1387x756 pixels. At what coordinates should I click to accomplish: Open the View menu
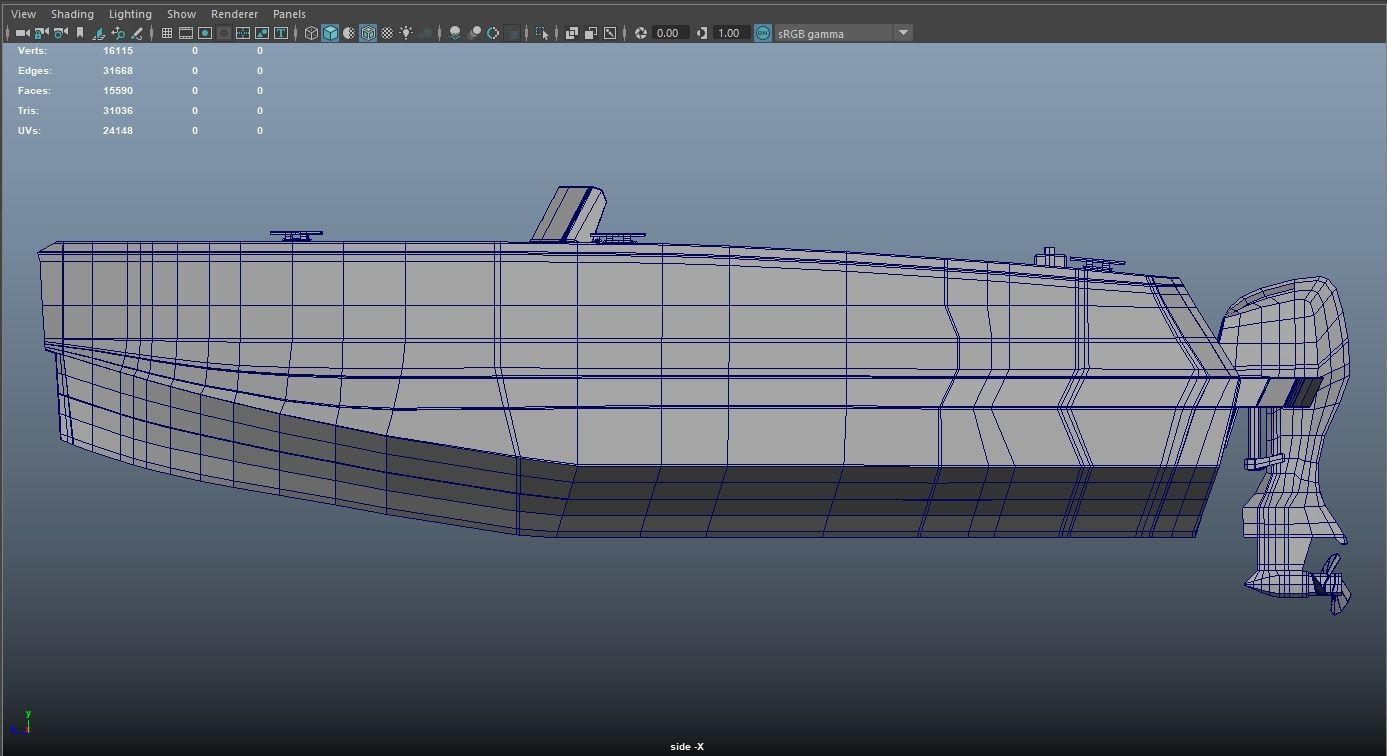(23, 14)
